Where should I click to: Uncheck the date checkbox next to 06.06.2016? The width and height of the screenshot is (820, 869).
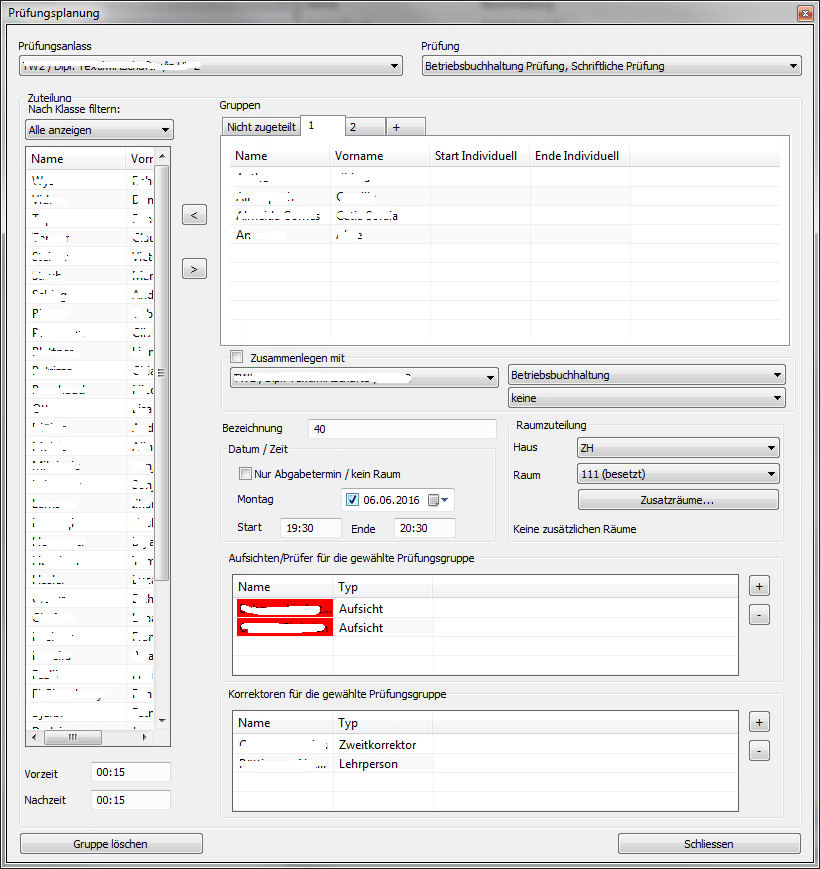click(x=352, y=500)
